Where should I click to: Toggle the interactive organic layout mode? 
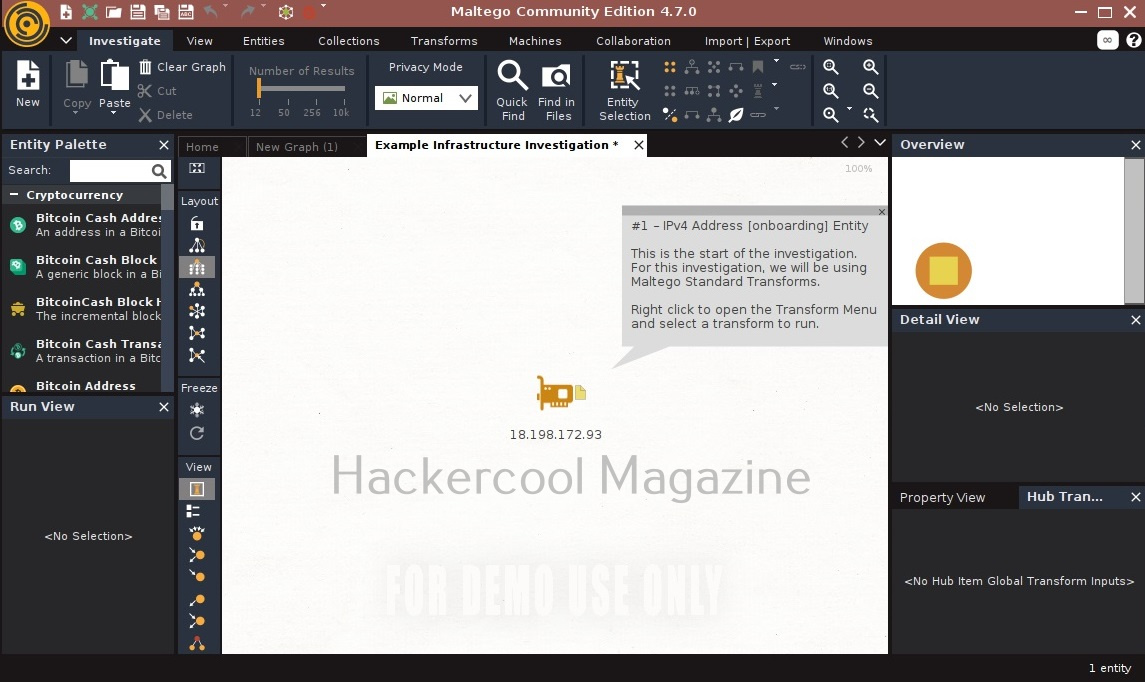pos(197,355)
